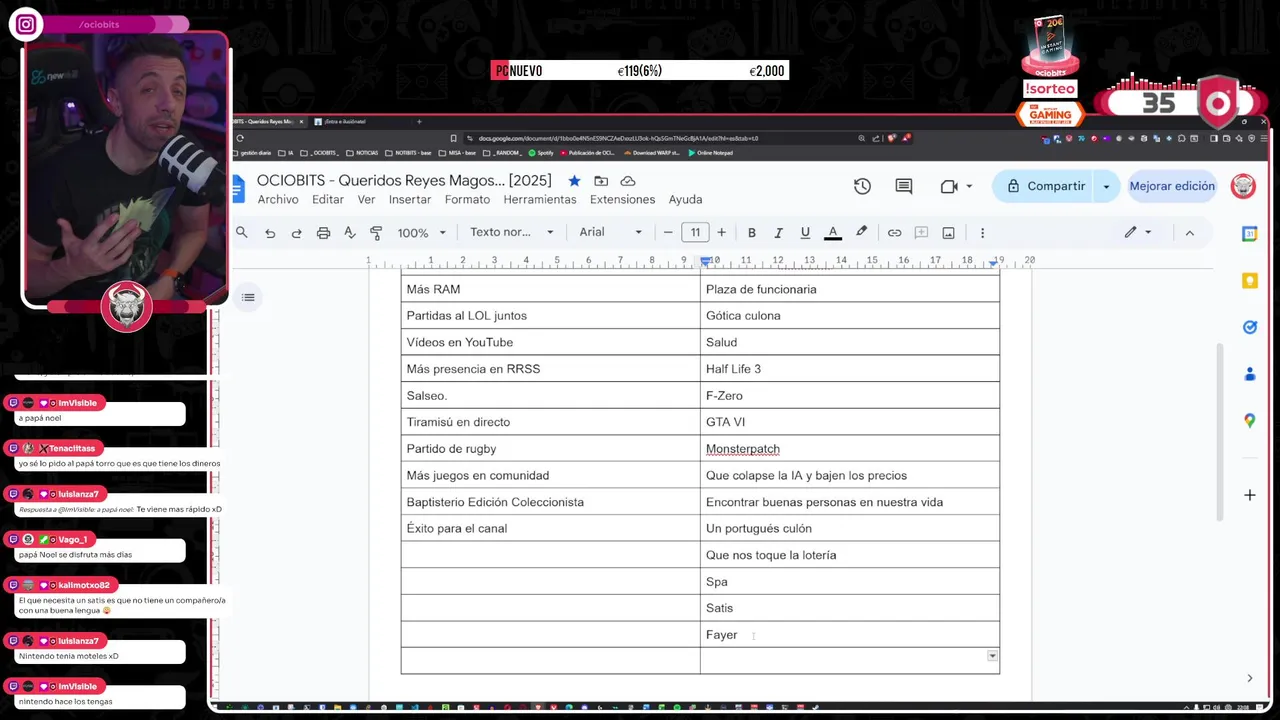The height and width of the screenshot is (720, 1280).
Task: Open the Spotify bookmark in the browser
Action: tap(541, 153)
